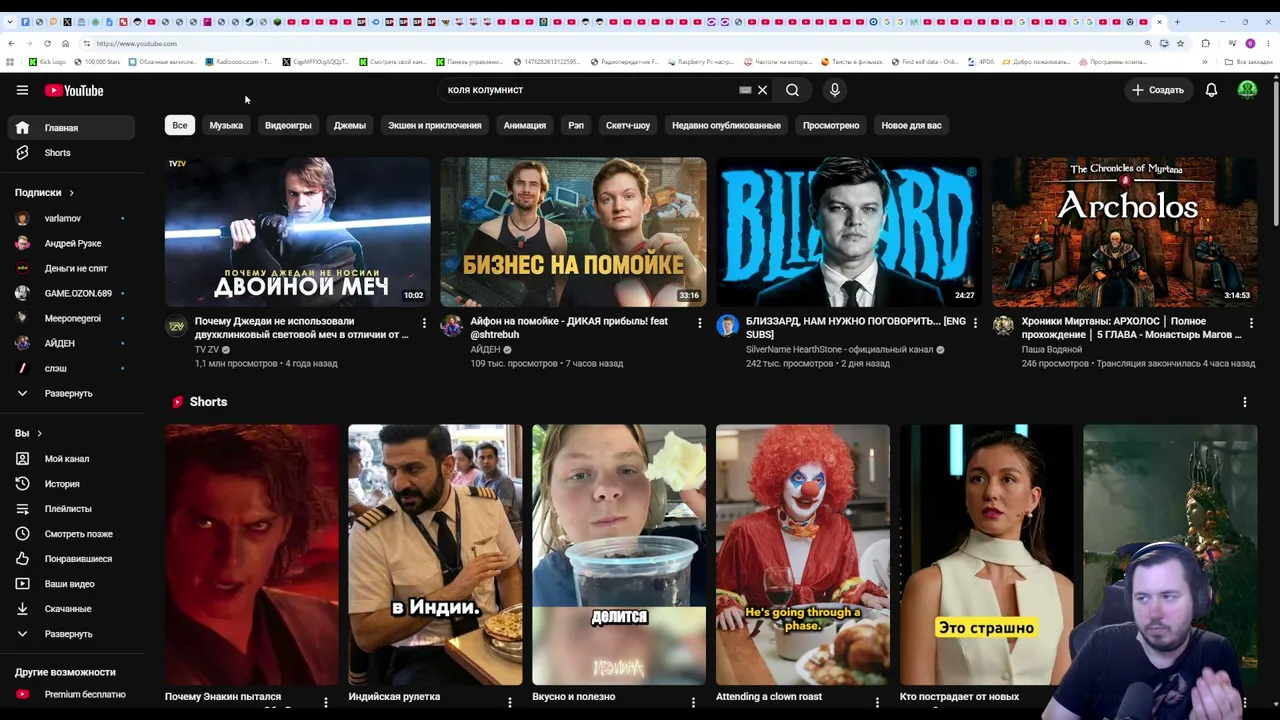Expand the Вы section header

(29, 433)
